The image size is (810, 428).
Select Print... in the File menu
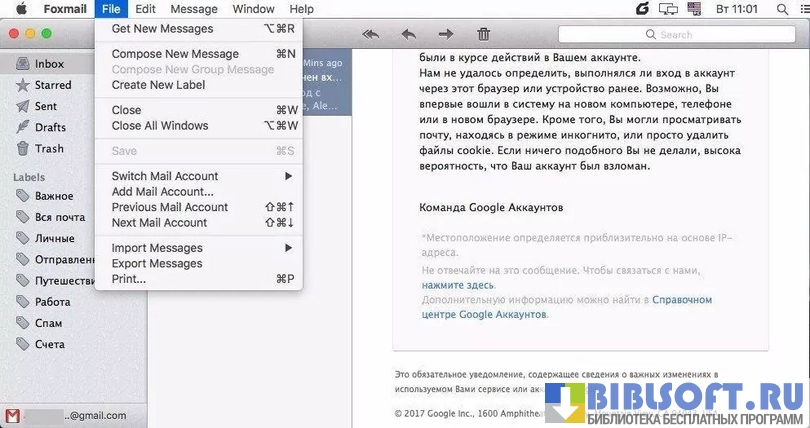(129, 279)
